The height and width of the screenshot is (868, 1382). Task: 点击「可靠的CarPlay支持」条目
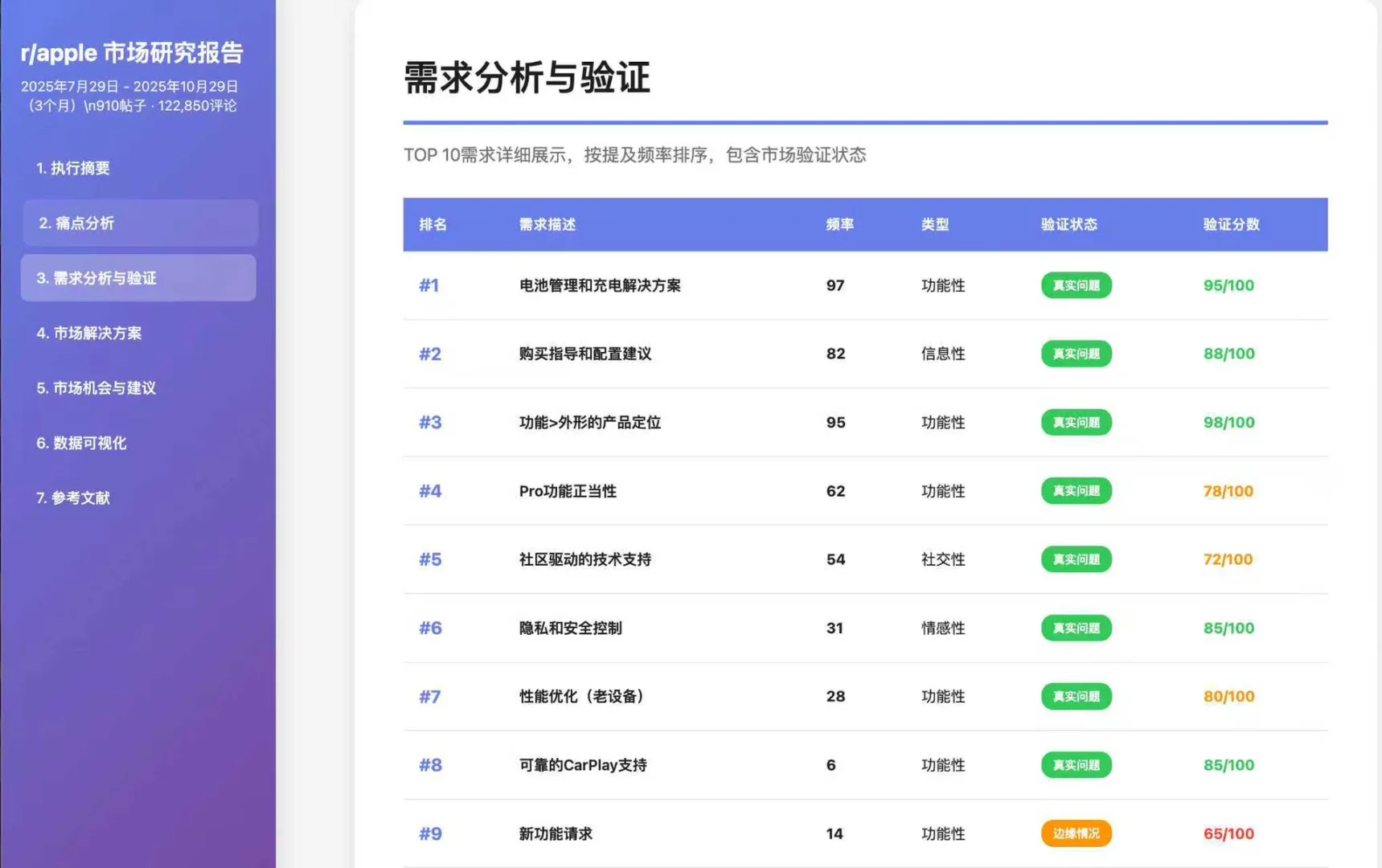pos(583,765)
